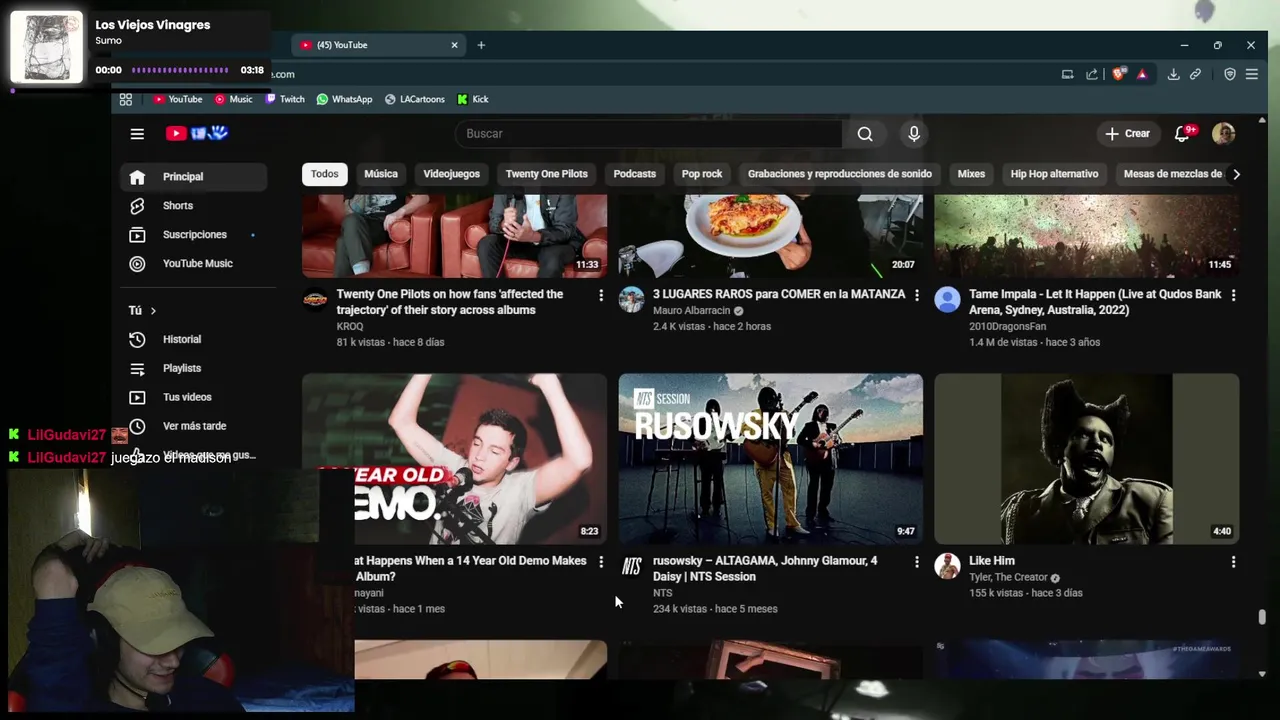Click the Brave Shields lion icon
This screenshot has height=720, width=1280.
pyautogui.click(x=1119, y=74)
